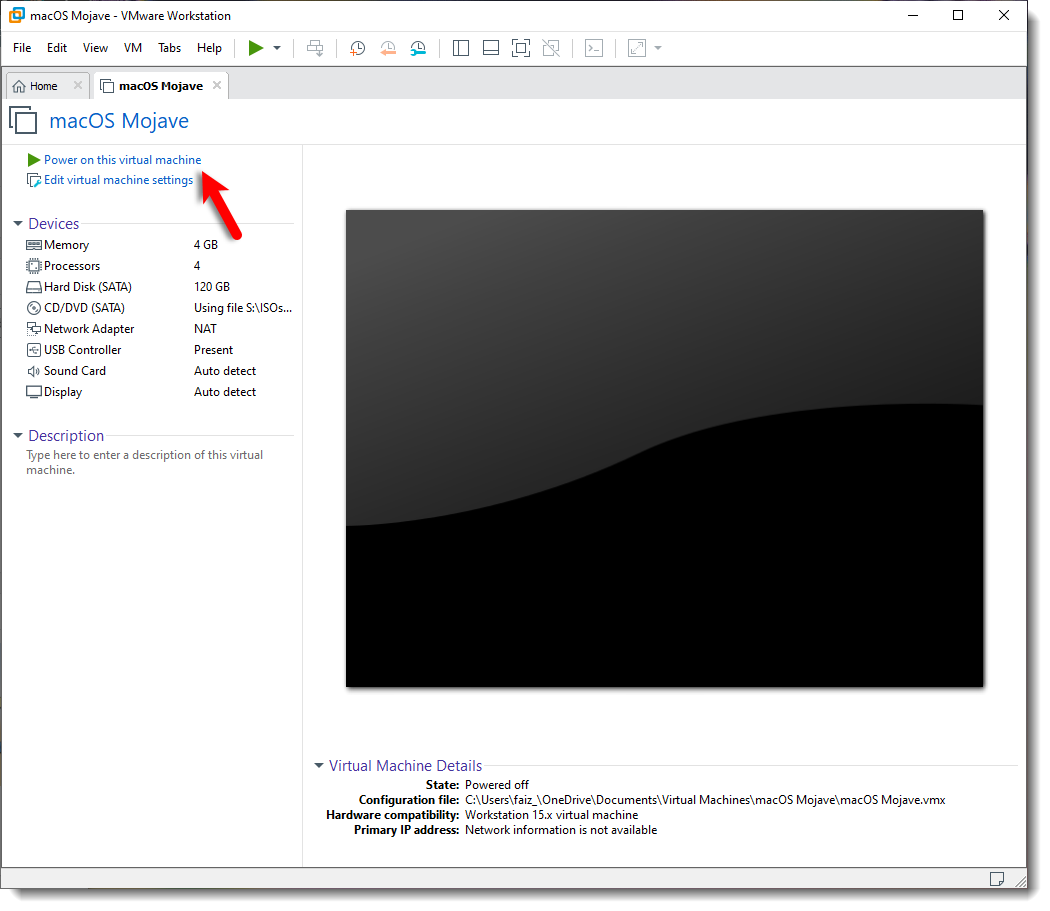
Task: Collapse the Devices section
Action: tap(18, 224)
